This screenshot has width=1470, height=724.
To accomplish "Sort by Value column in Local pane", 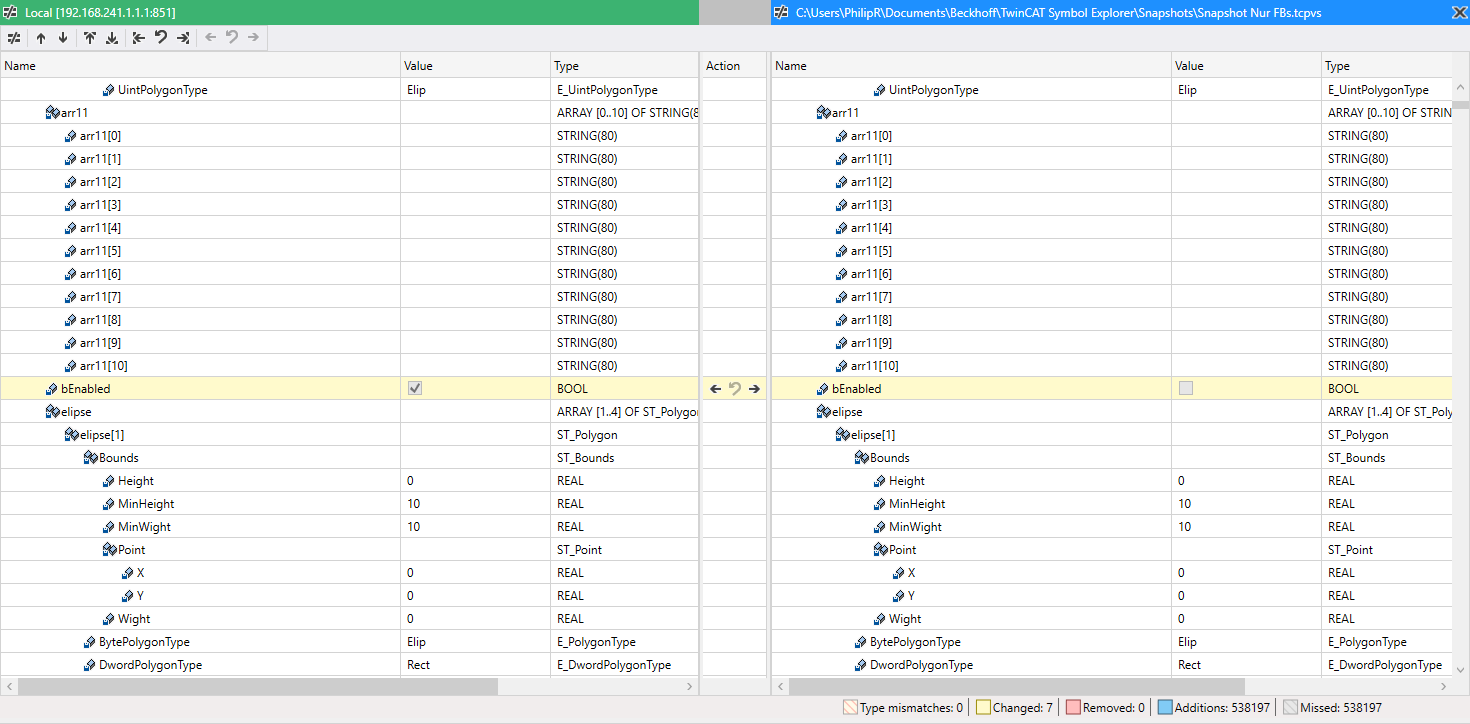I will pyautogui.click(x=475, y=66).
